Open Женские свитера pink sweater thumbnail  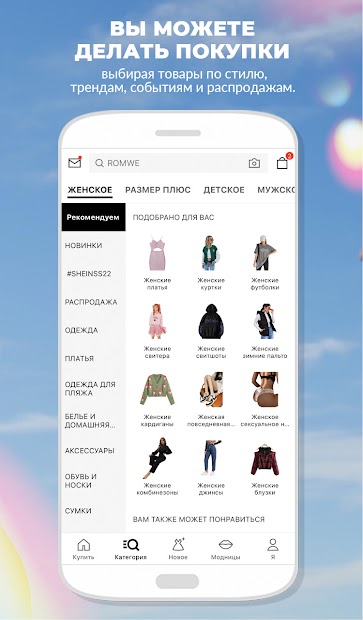(157, 321)
